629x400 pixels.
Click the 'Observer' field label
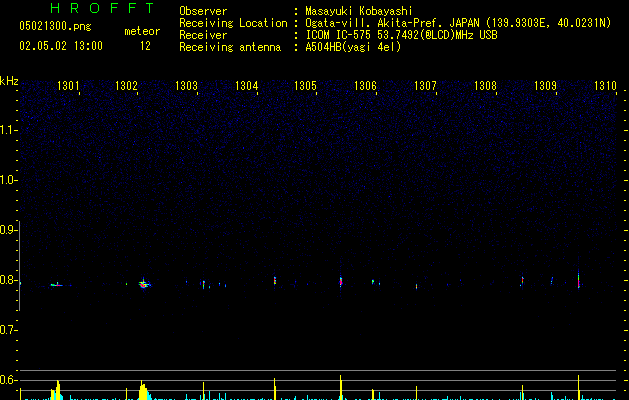(x=203, y=11)
